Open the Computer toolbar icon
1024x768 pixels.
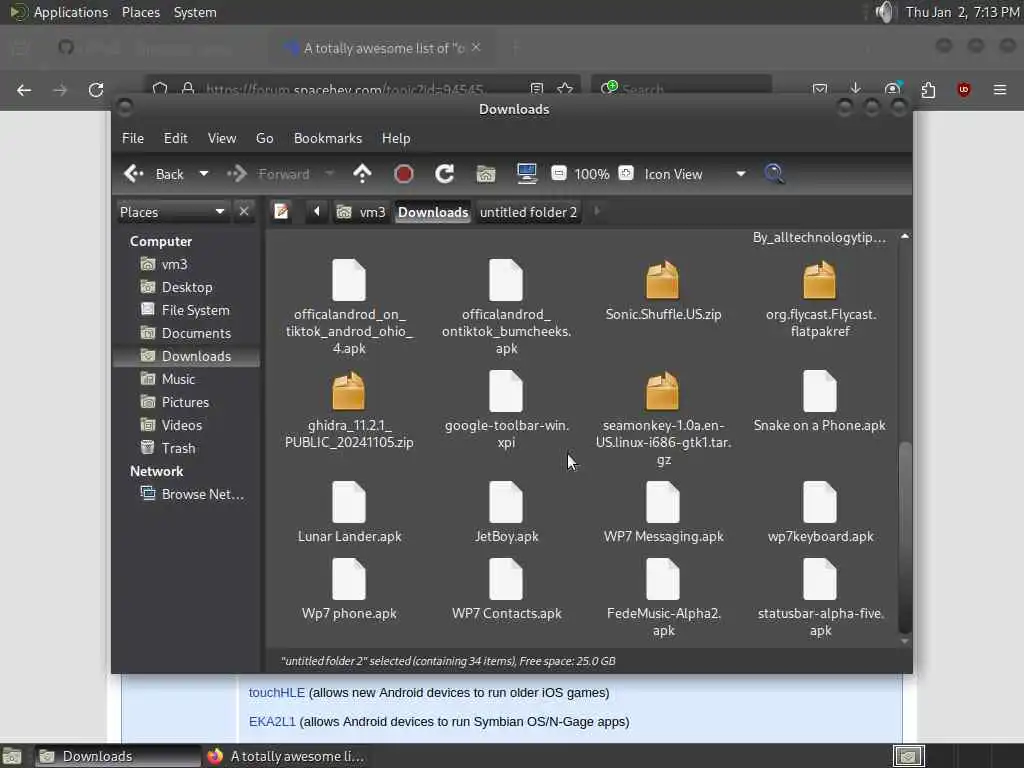(526, 173)
